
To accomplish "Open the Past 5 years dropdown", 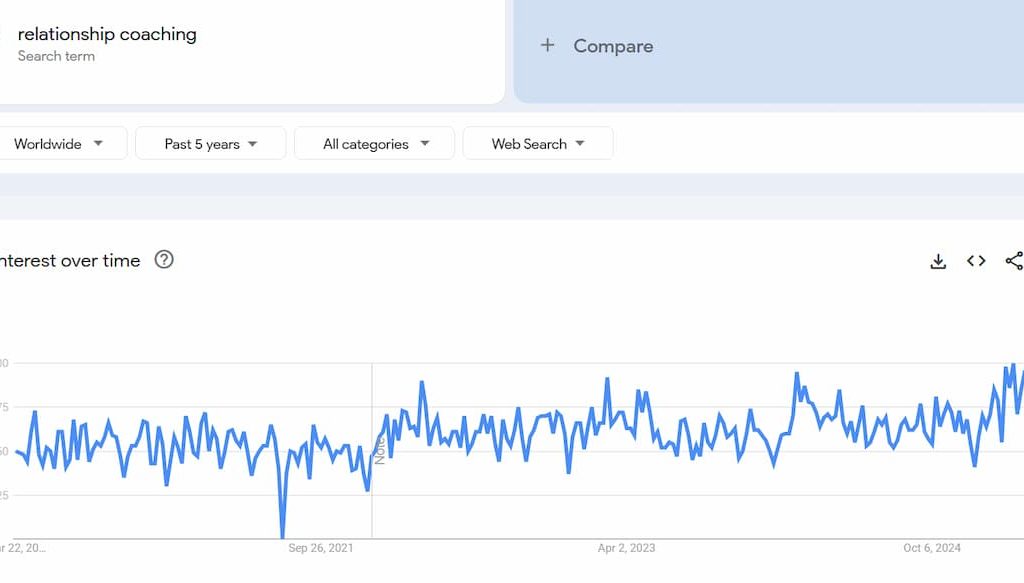I will [210, 144].
